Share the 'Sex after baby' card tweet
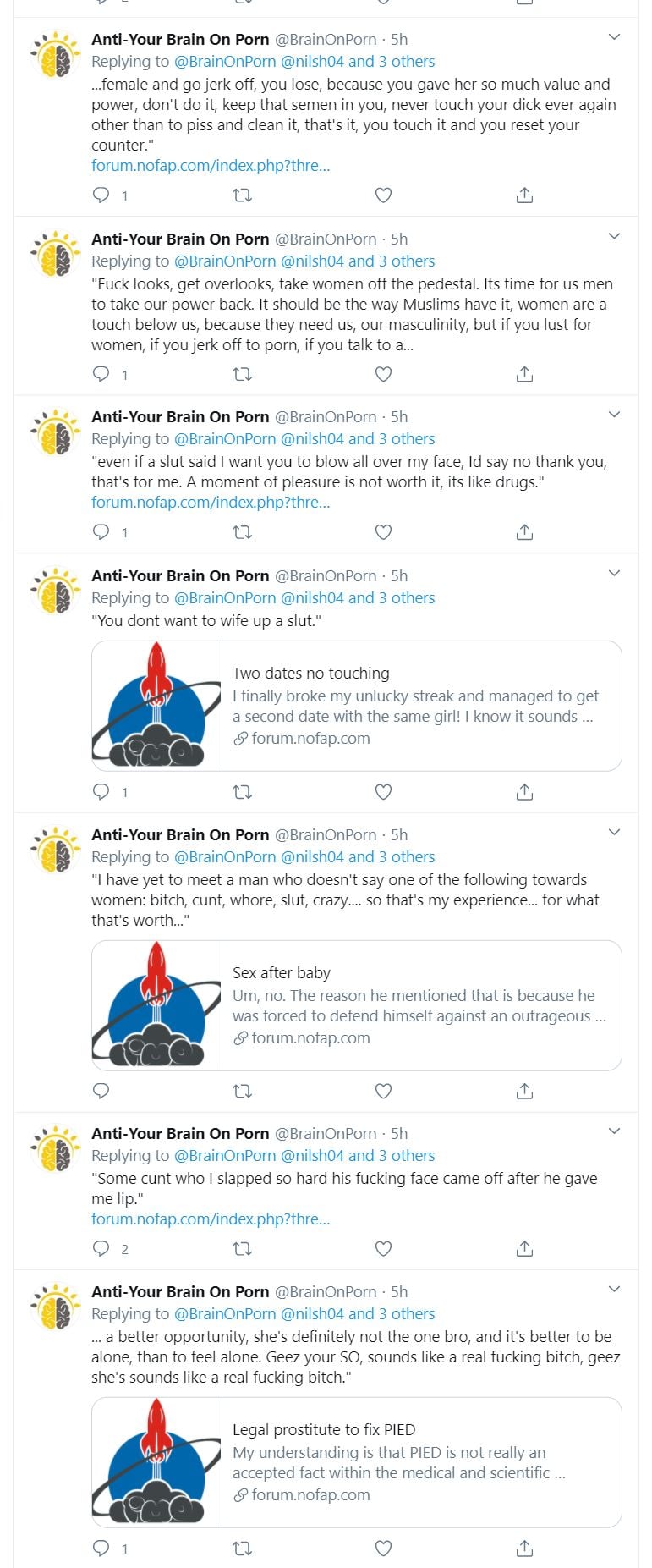Viewport: 652px width, 1568px height. (x=524, y=1091)
